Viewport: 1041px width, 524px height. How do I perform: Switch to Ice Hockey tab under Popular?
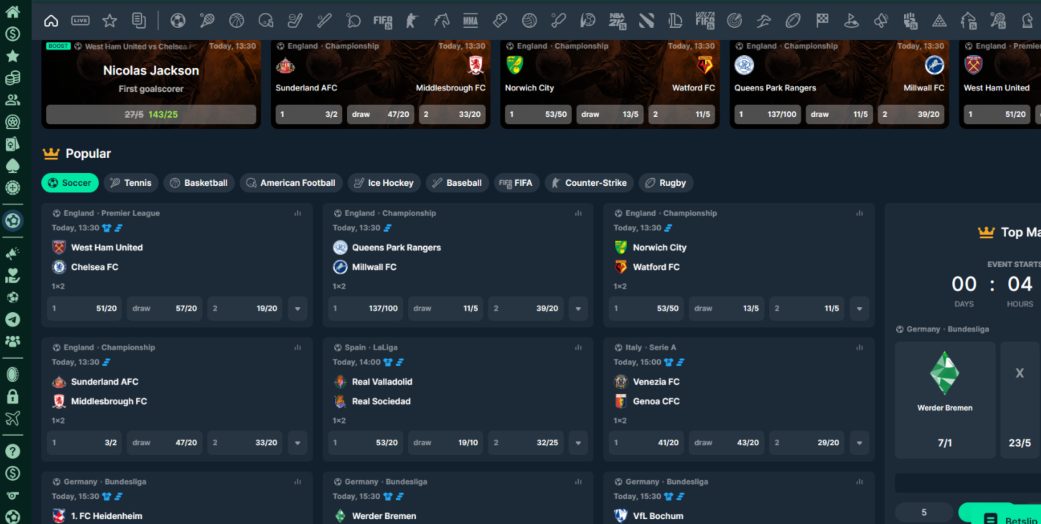(x=384, y=183)
